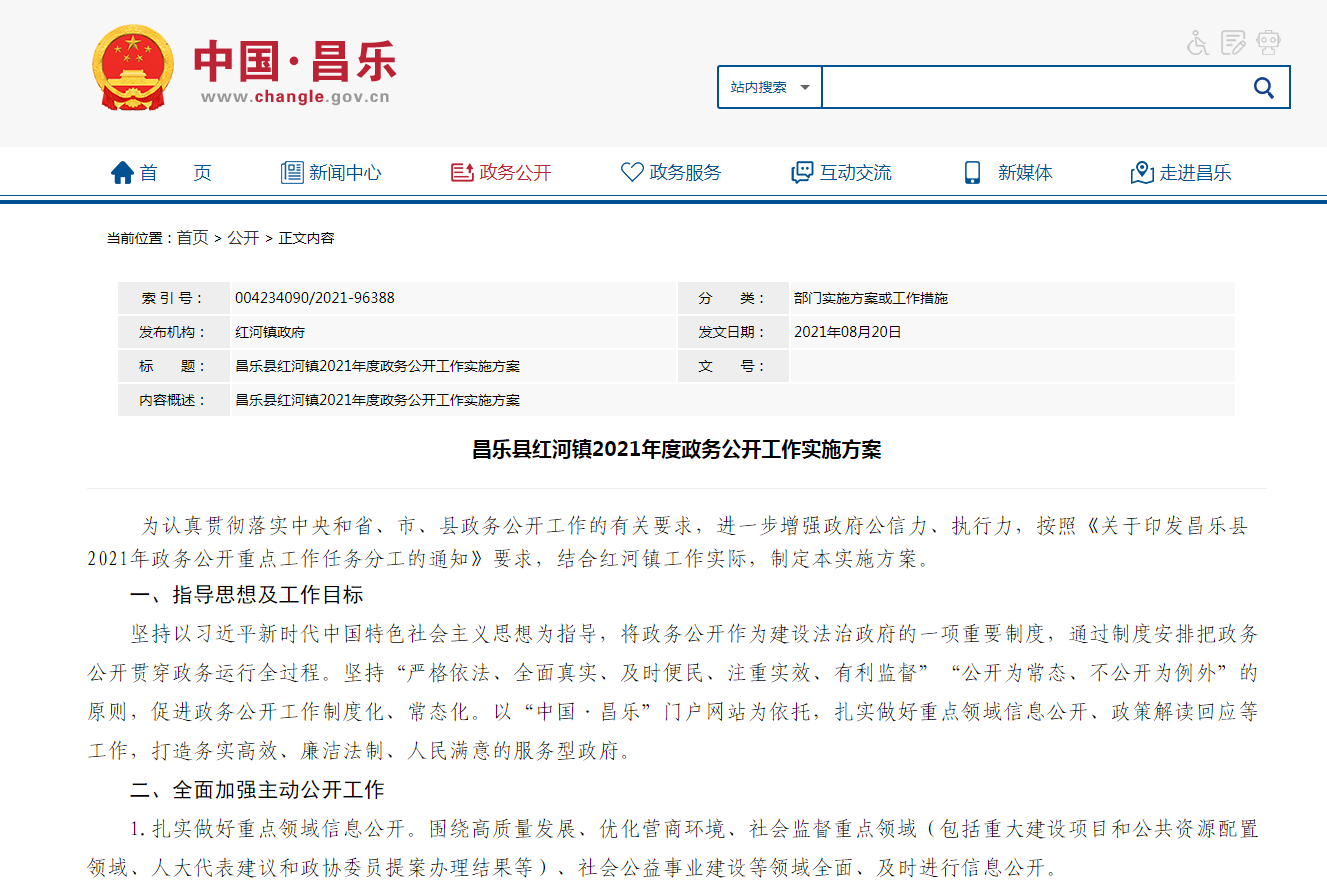The width and height of the screenshot is (1327, 890).
Task: Focus the site search text field
Action: (x=1029, y=88)
